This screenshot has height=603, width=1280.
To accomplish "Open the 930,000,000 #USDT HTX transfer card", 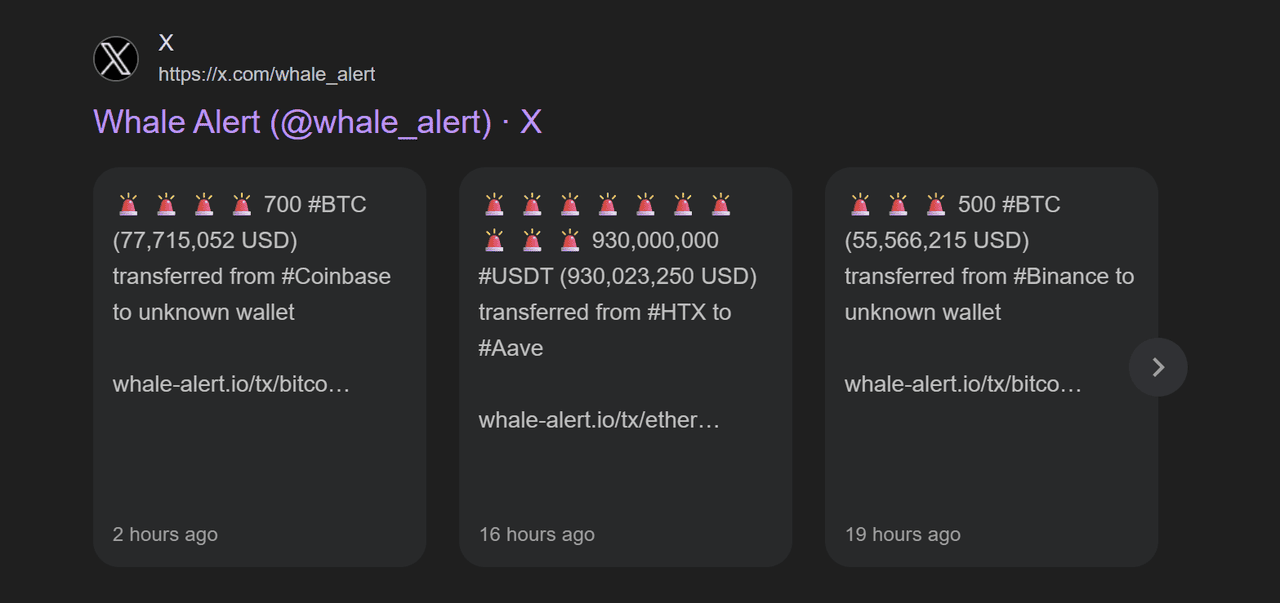I will tap(626, 367).
